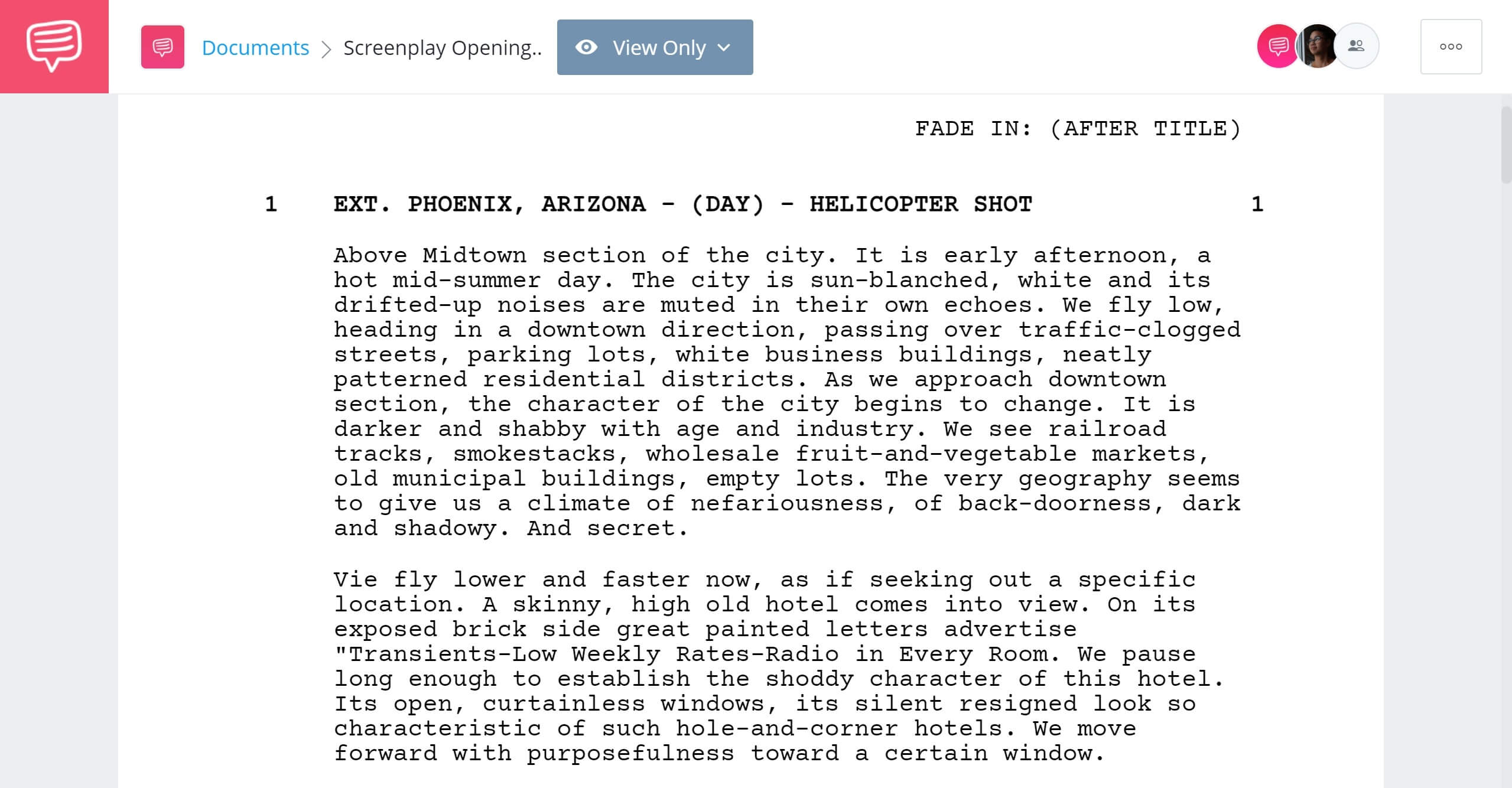This screenshot has width=1512, height=788.
Task: Click the View Only eye icon
Action: click(x=585, y=47)
